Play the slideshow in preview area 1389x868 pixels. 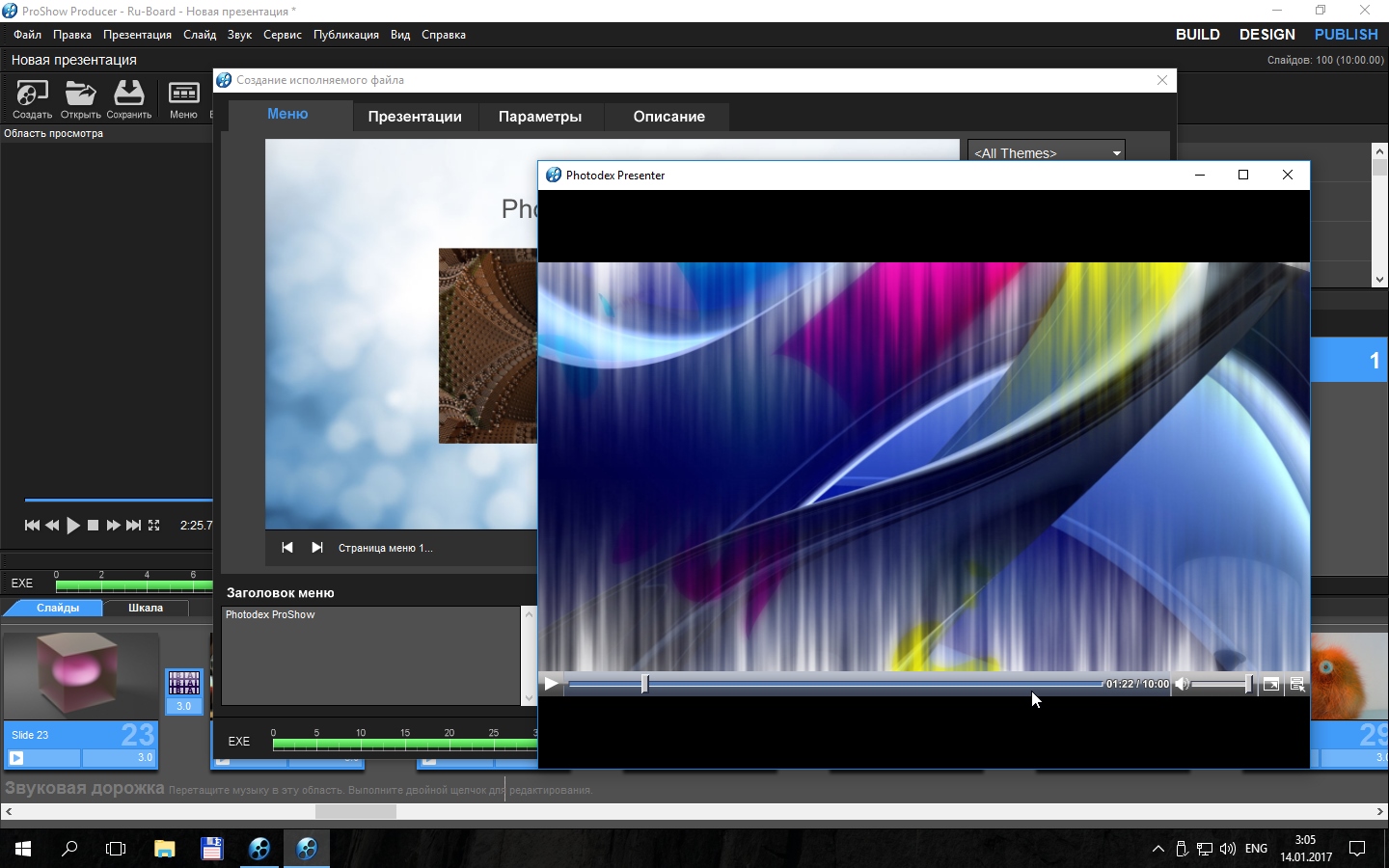click(73, 526)
